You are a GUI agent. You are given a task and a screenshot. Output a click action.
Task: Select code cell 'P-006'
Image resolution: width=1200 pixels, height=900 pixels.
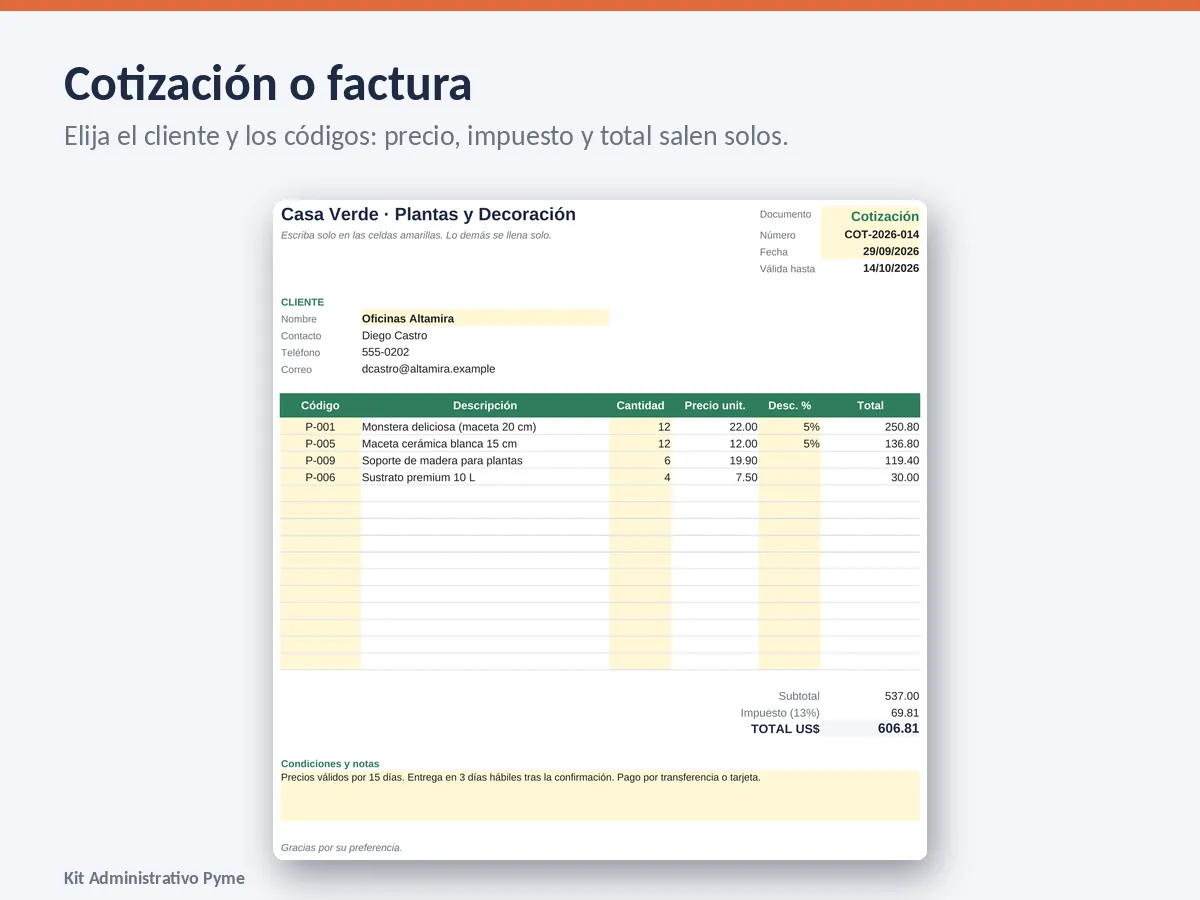tap(320, 478)
